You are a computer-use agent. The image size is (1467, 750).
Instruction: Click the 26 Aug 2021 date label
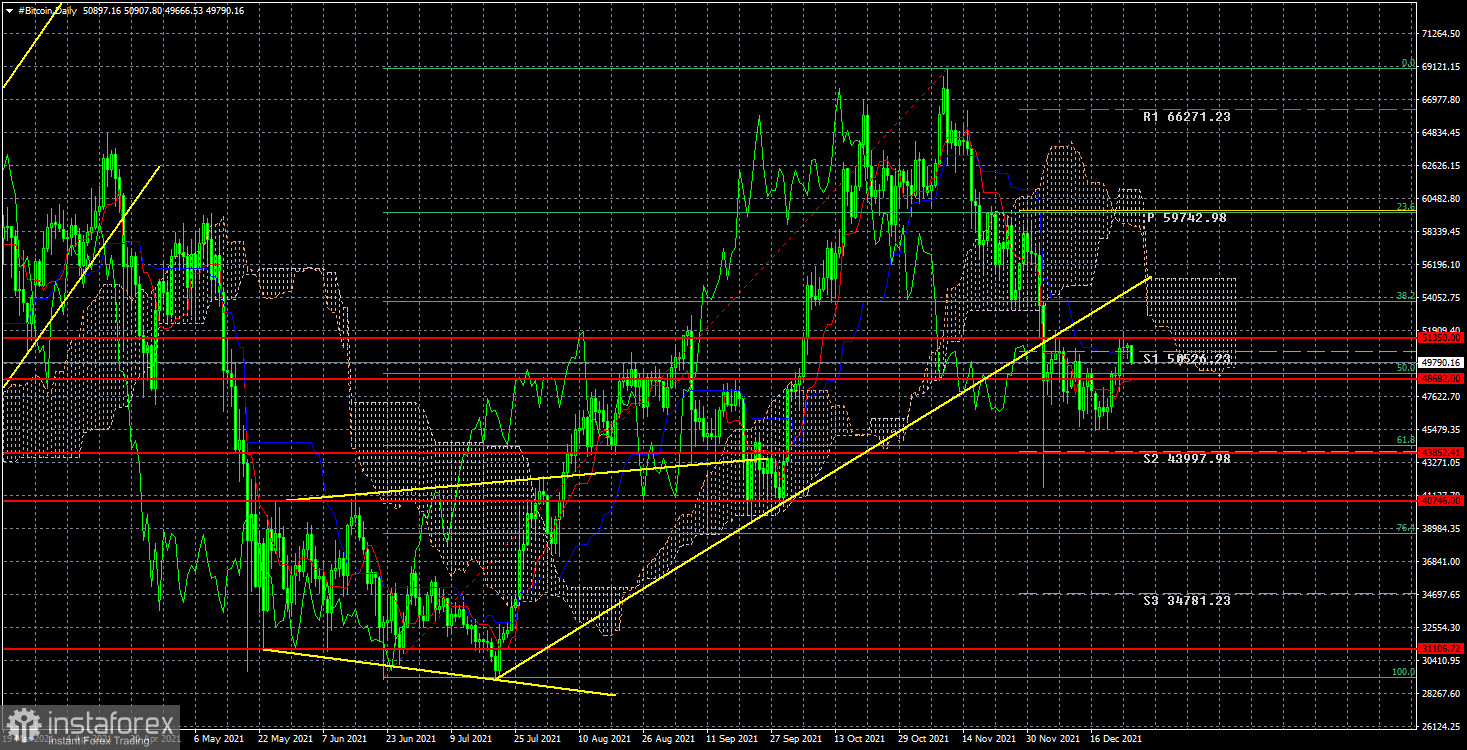(670, 738)
